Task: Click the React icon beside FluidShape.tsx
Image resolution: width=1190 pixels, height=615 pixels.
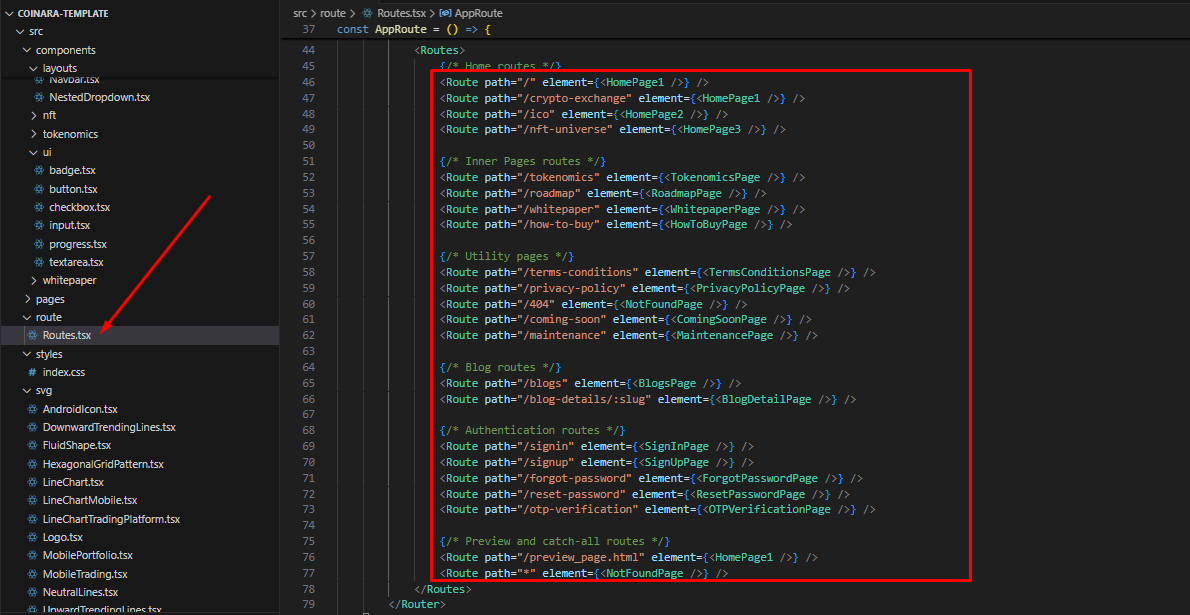Action: [x=32, y=446]
